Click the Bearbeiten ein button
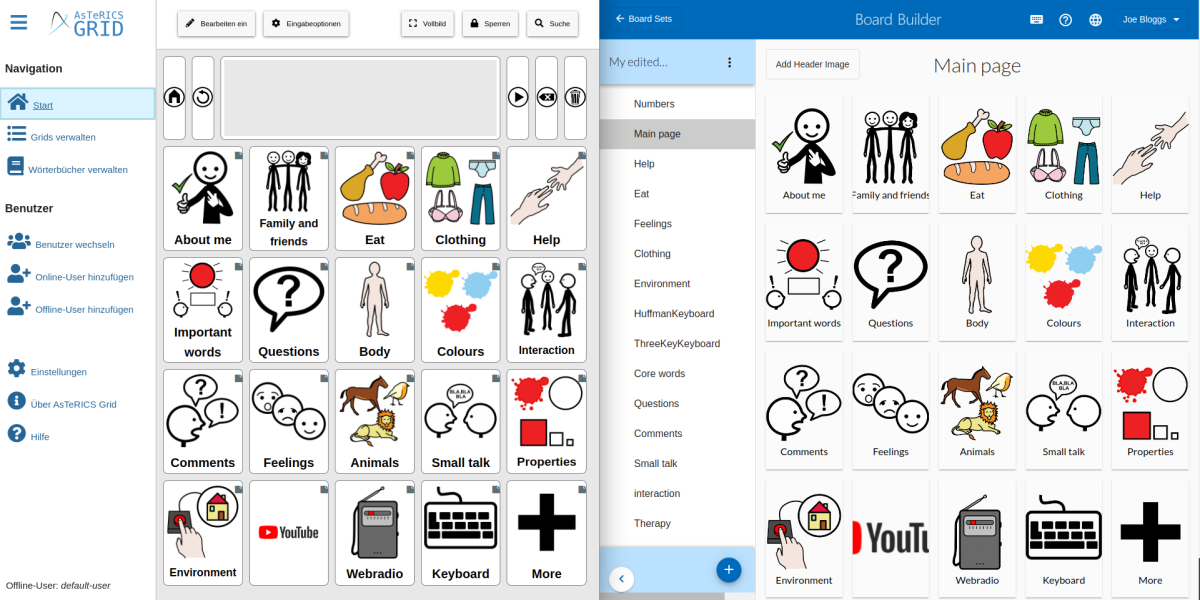1200x600 pixels. click(x=217, y=23)
